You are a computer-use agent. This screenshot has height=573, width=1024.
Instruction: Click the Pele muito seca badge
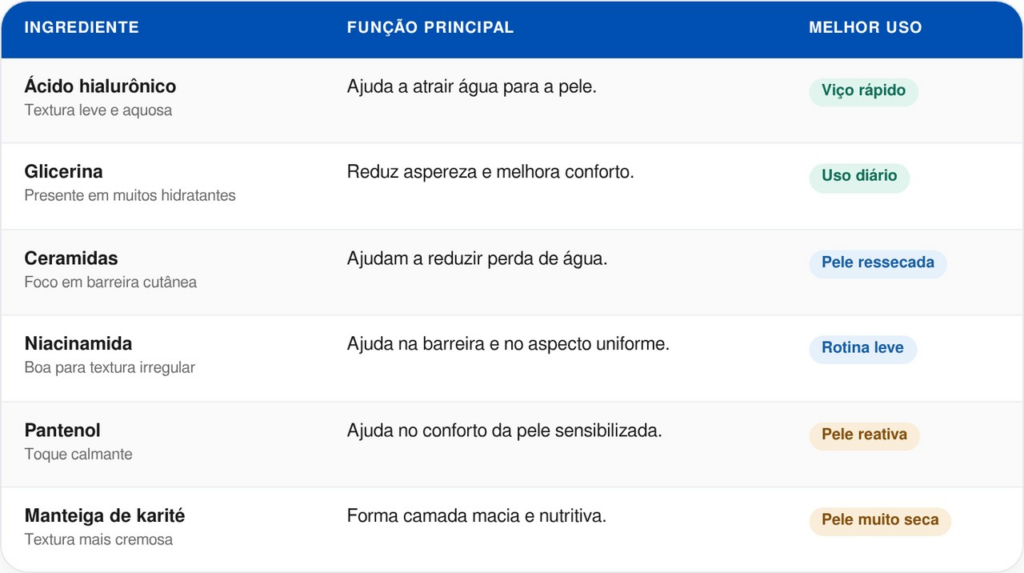point(880,520)
